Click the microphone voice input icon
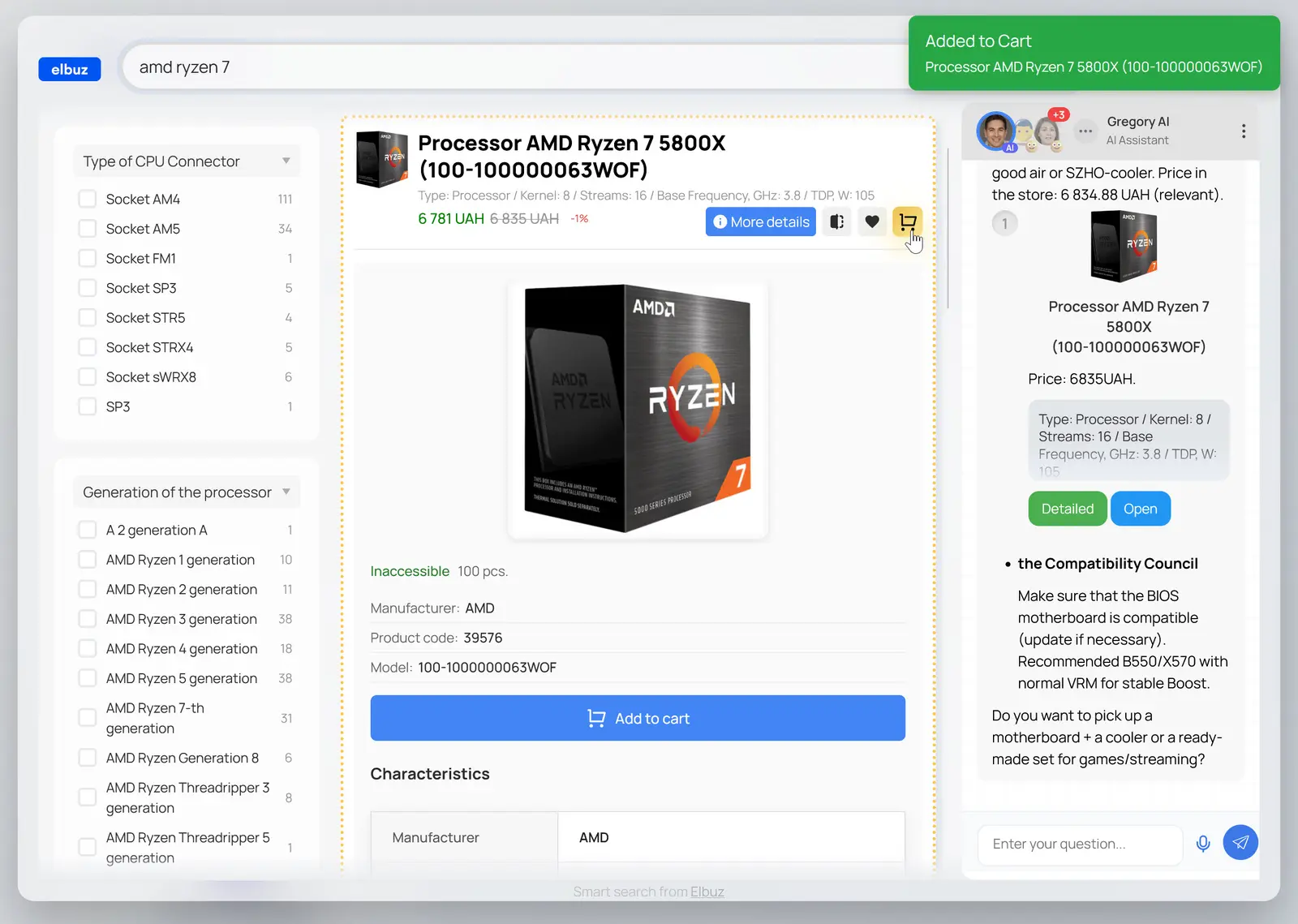The width and height of the screenshot is (1298, 924). tap(1203, 844)
